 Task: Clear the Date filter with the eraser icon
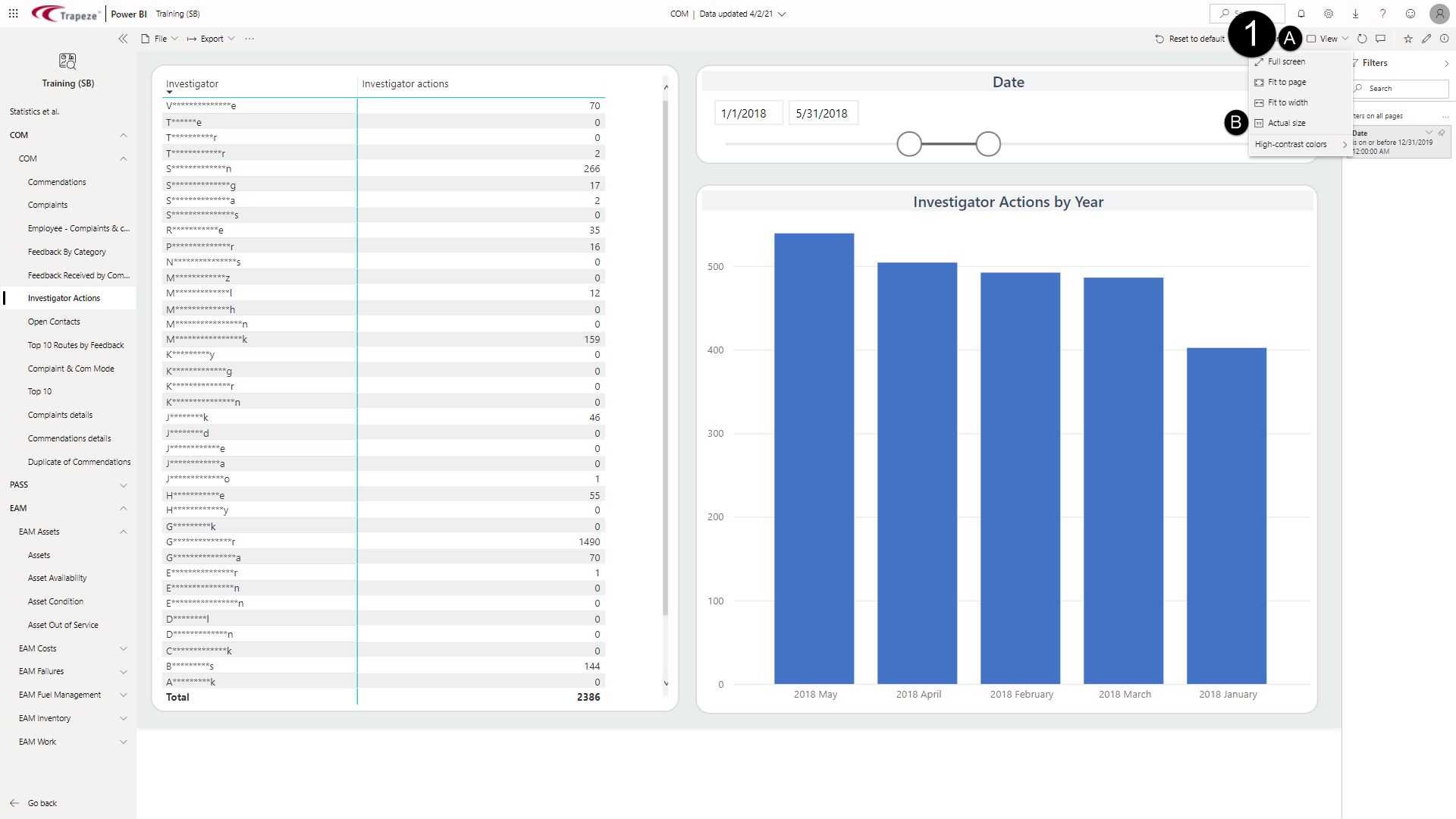(x=1442, y=133)
